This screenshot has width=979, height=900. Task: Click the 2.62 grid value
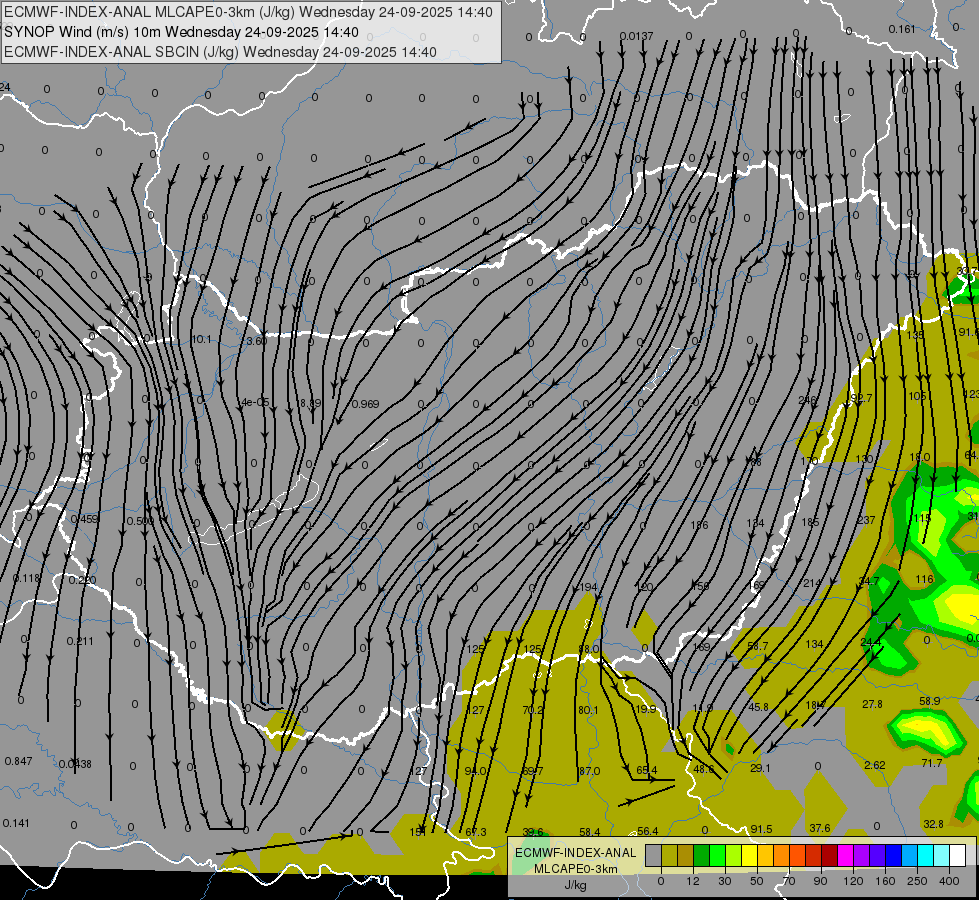(x=875, y=764)
